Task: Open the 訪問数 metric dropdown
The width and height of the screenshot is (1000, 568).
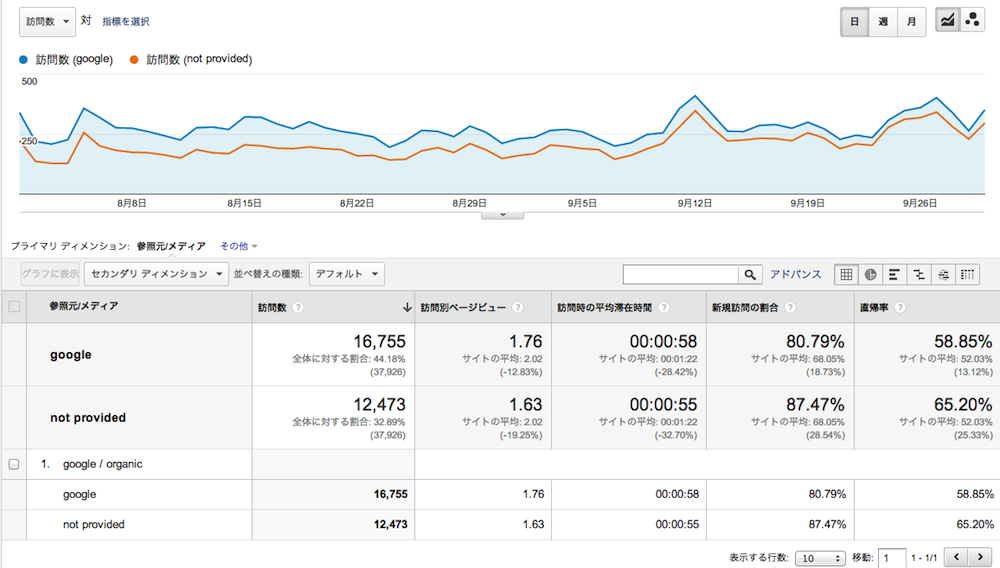Action: click(x=47, y=21)
